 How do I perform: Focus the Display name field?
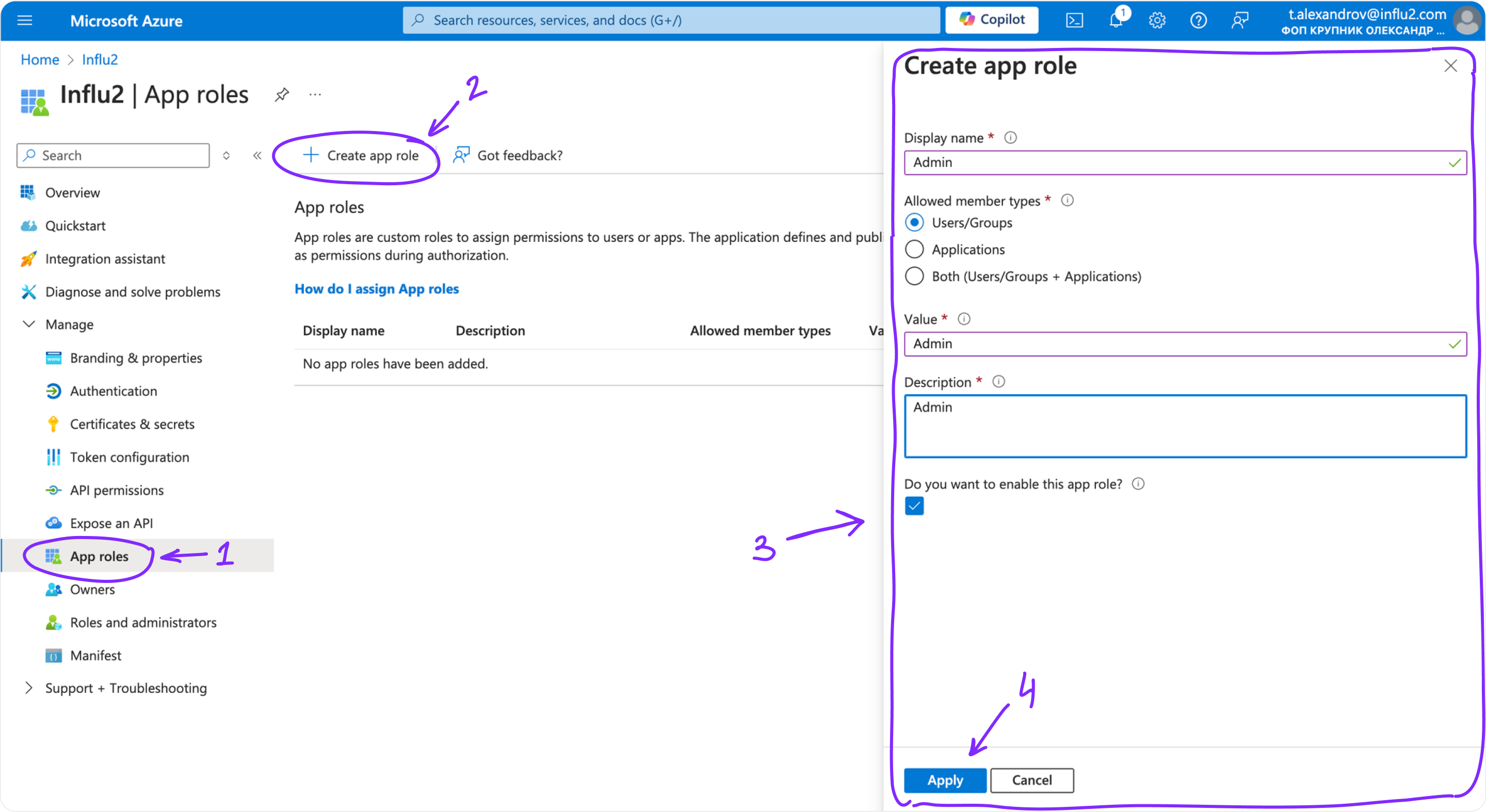(x=1185, y=163)
